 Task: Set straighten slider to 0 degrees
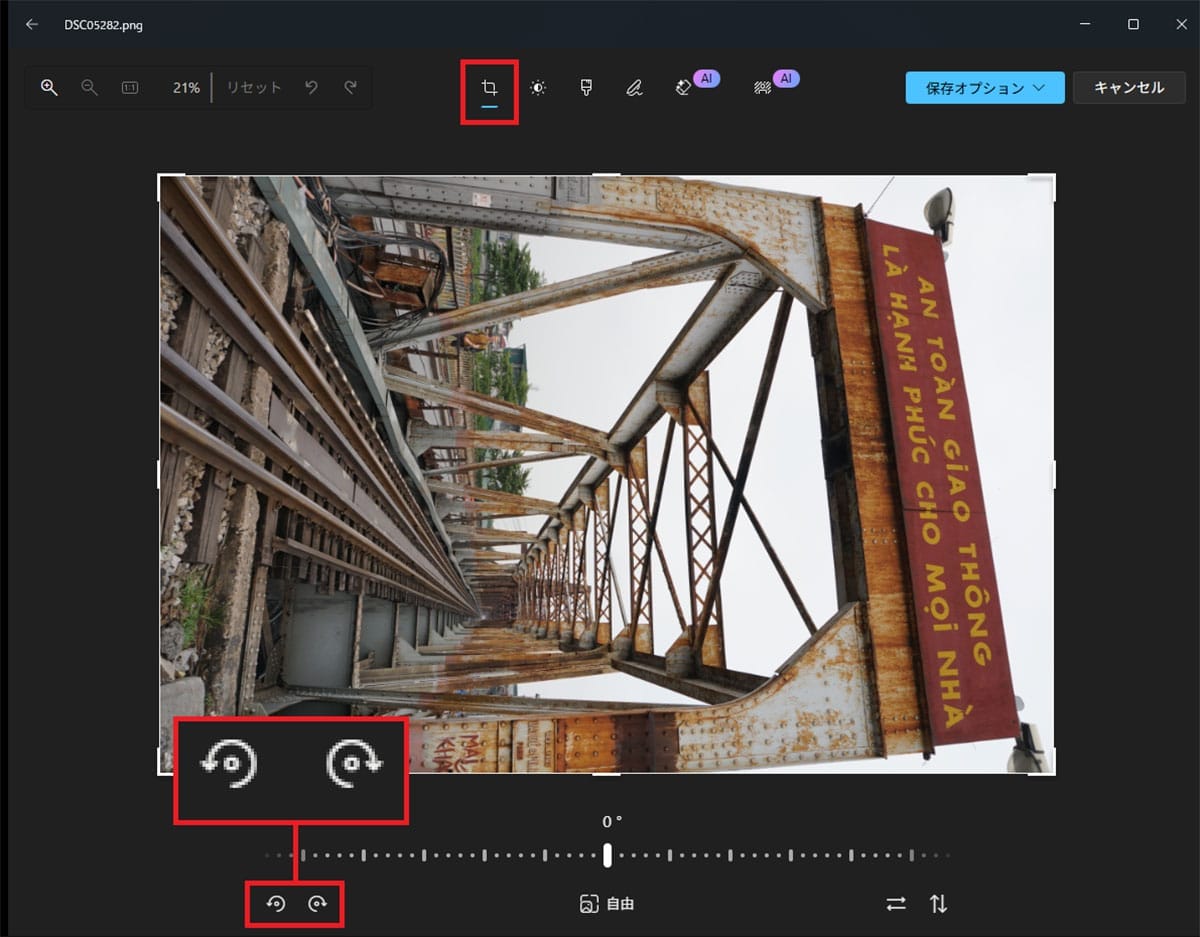click(608, 855)
